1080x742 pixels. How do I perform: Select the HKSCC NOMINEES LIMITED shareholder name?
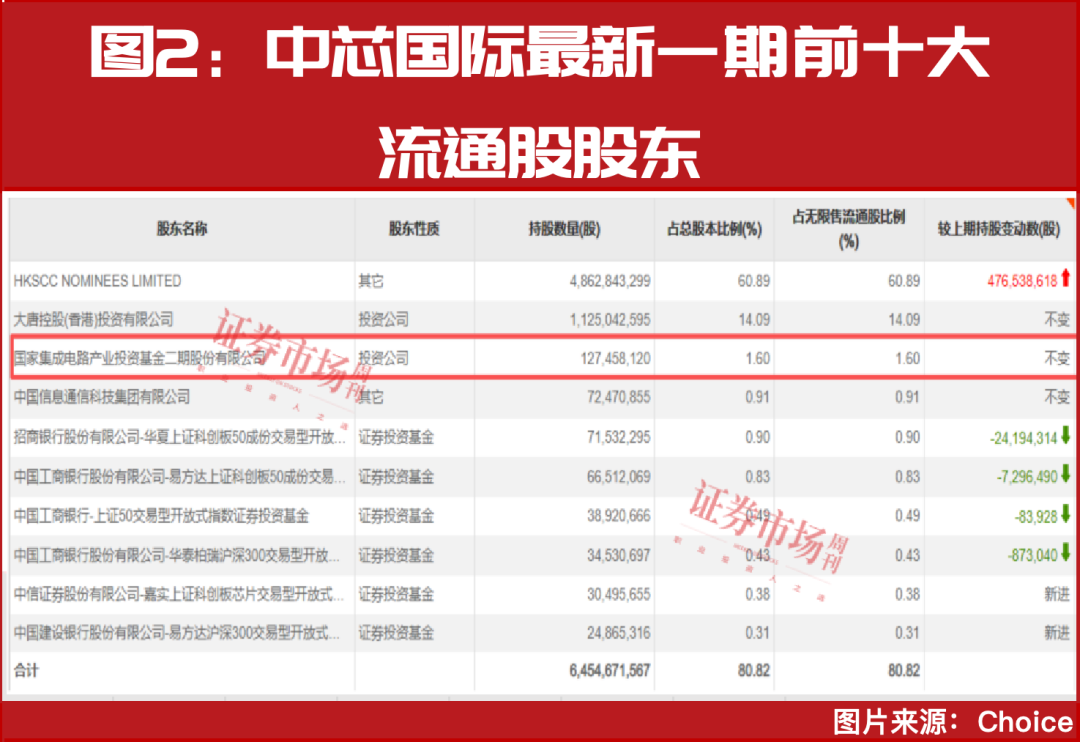[x=97, y=281]
